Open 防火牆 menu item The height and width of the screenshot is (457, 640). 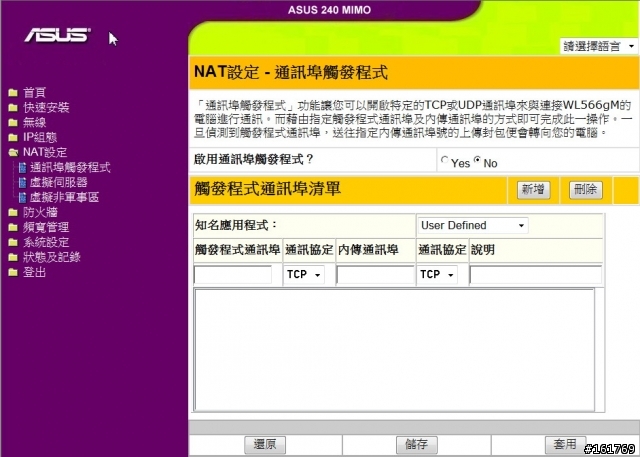(40, 213)
